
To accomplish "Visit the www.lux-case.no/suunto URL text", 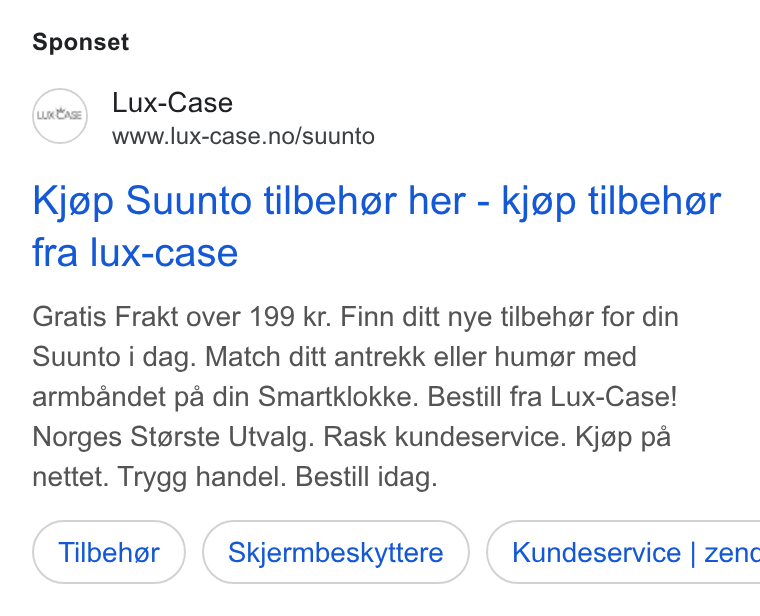I will pyautogui.click(x=243, y=136).
